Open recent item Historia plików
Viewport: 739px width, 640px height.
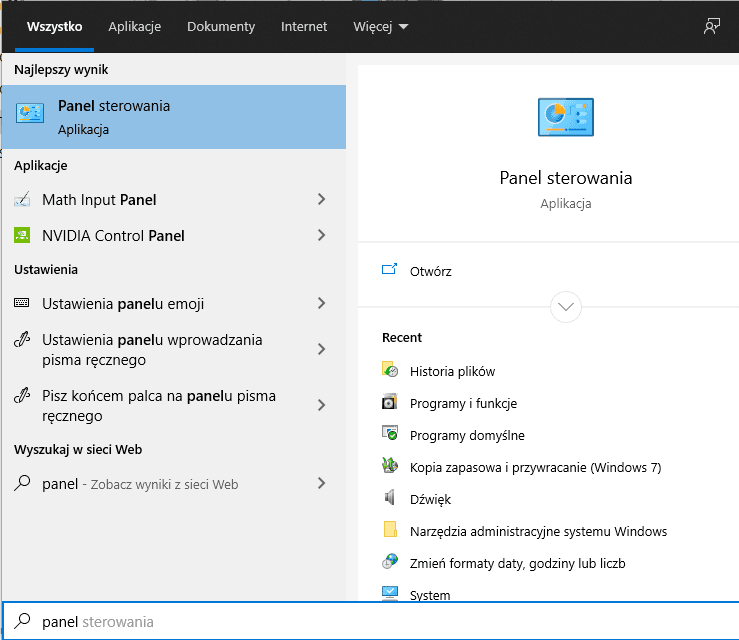tap(452, 371)
